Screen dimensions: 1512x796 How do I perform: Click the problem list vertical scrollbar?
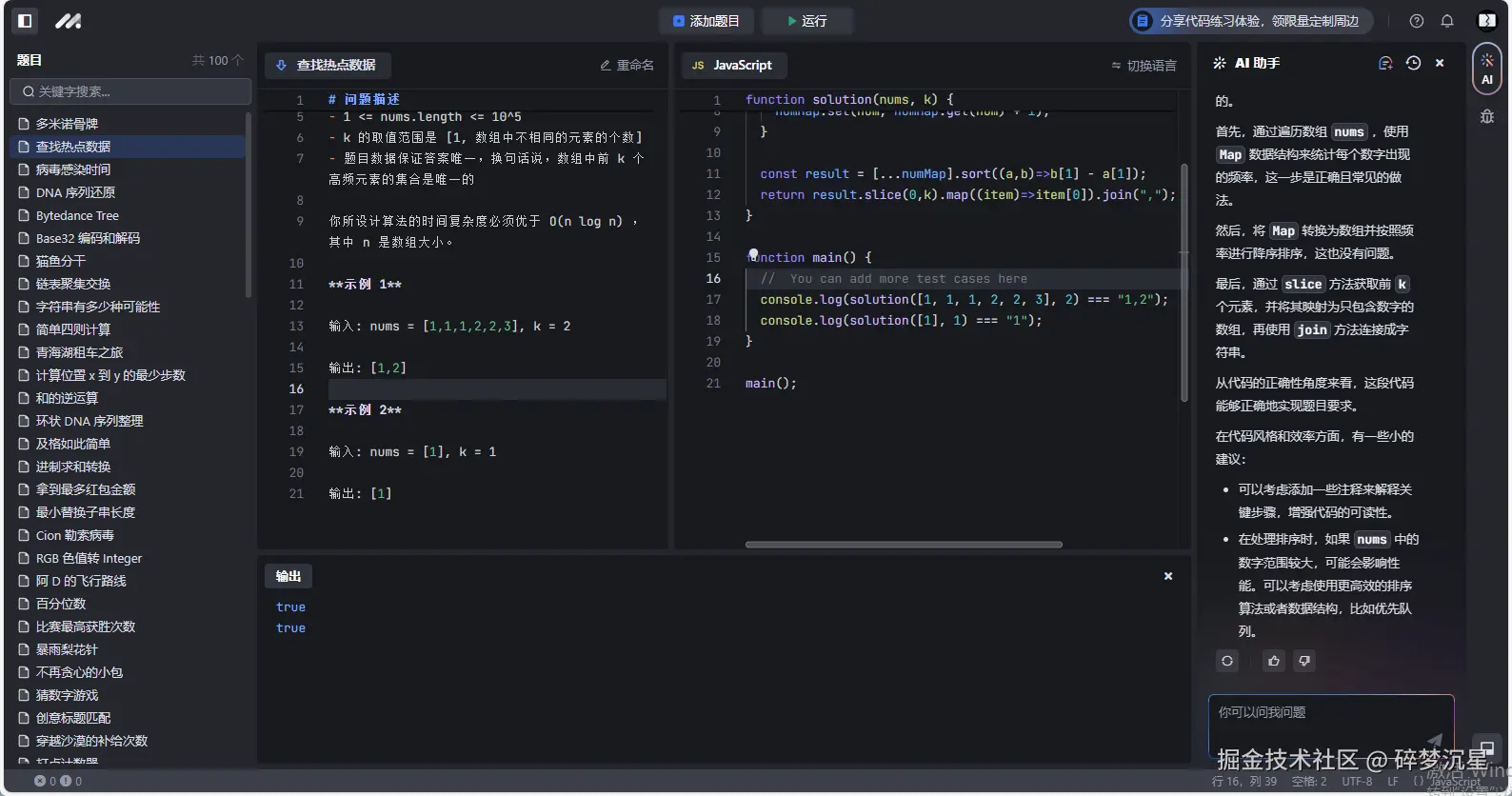(x=249, y=205)
